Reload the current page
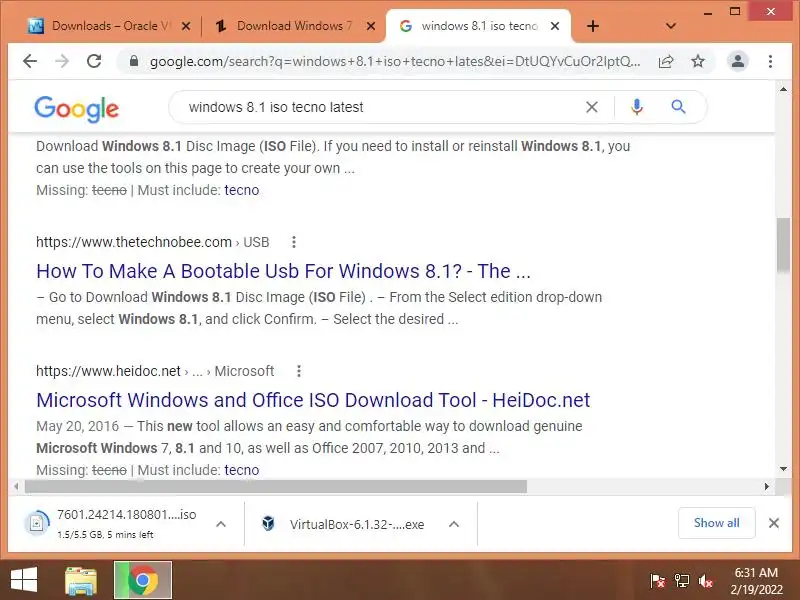The width and height of the screenshot is (800, 600). [x=94, y=62]
